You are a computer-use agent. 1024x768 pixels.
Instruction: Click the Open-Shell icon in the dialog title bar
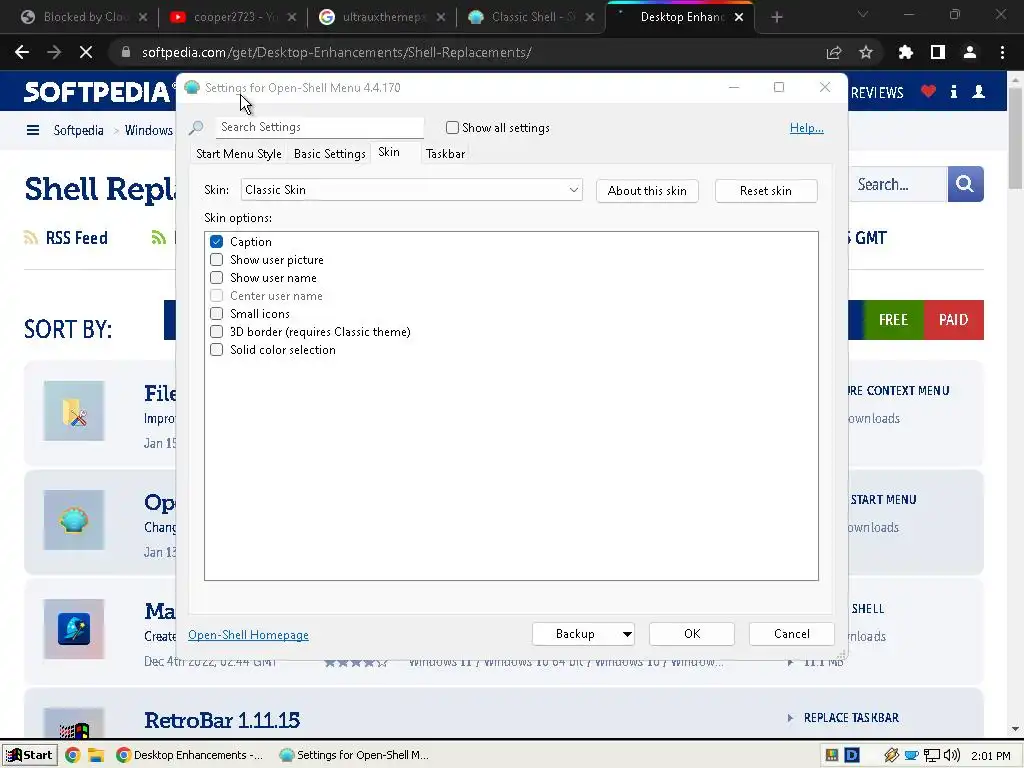point(191,88)
